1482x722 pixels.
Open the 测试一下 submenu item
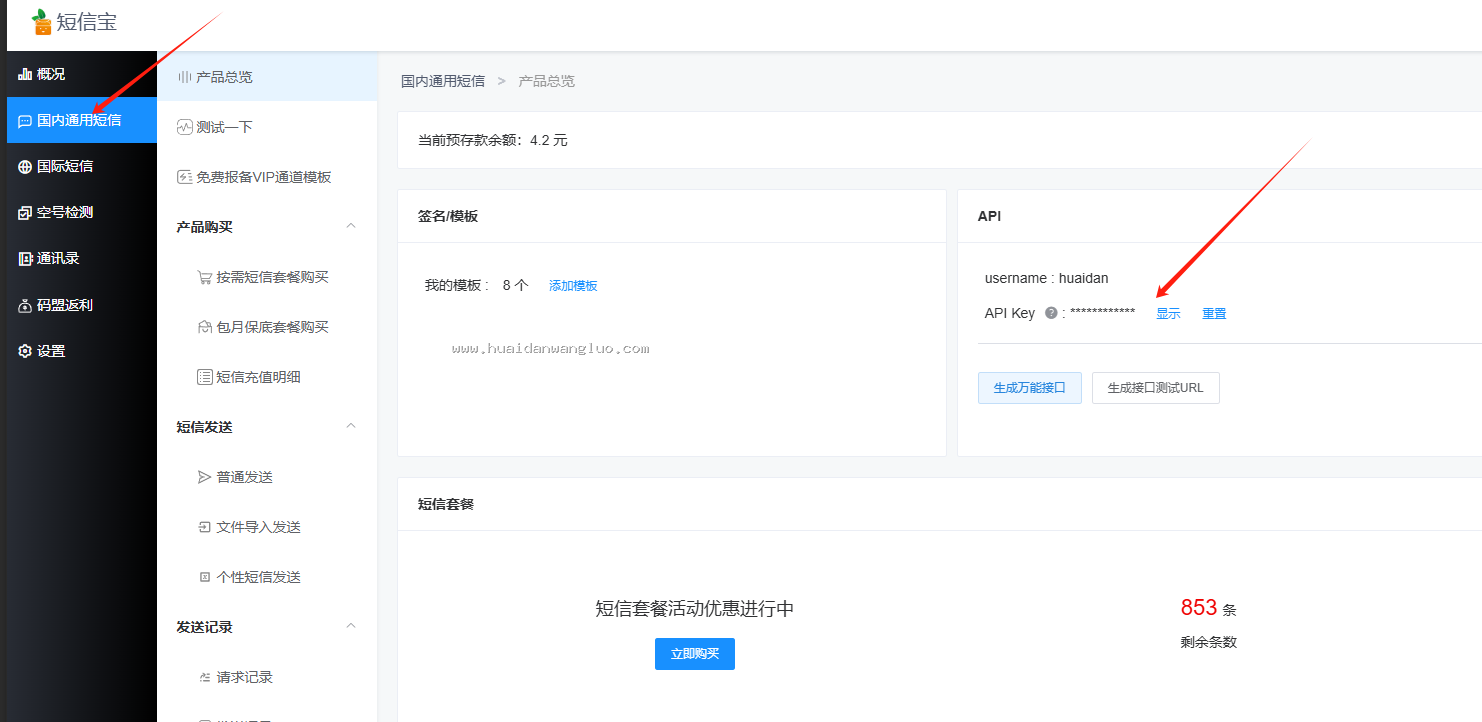tap(267, 127)
